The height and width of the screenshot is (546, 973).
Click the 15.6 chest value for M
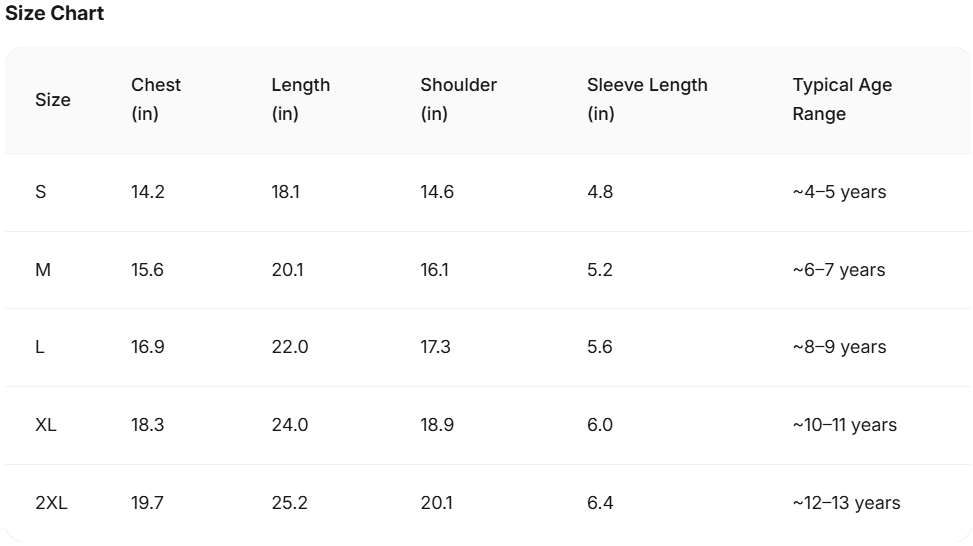[x=147, y=270]
